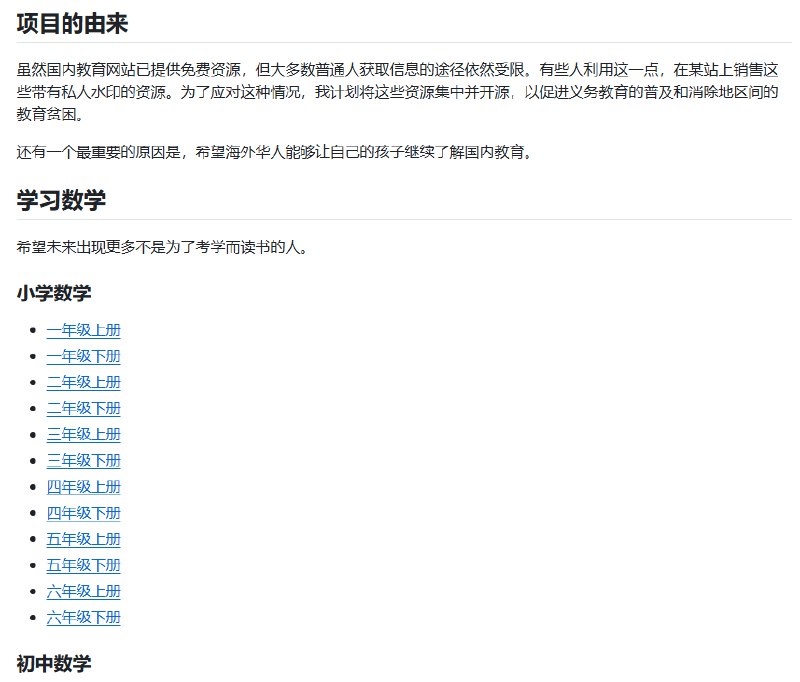Click the 小学数学 subsection heading
Screen dimensions: 800x682
click(x=50, y=293)
